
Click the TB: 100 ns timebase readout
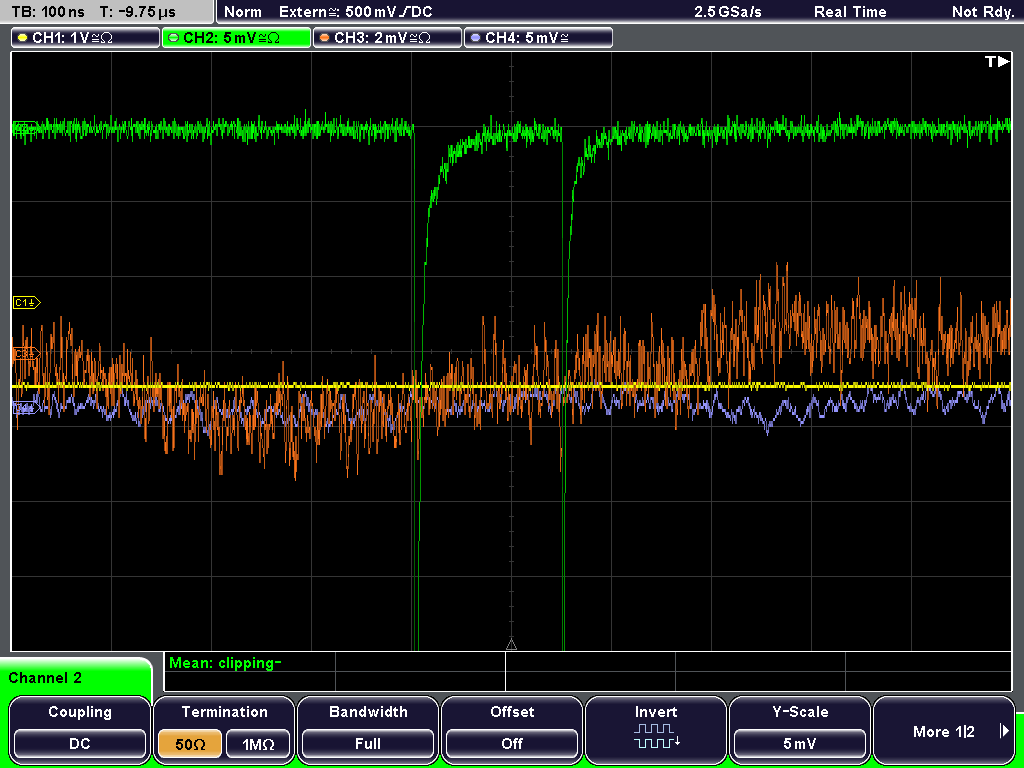point(48,12)
